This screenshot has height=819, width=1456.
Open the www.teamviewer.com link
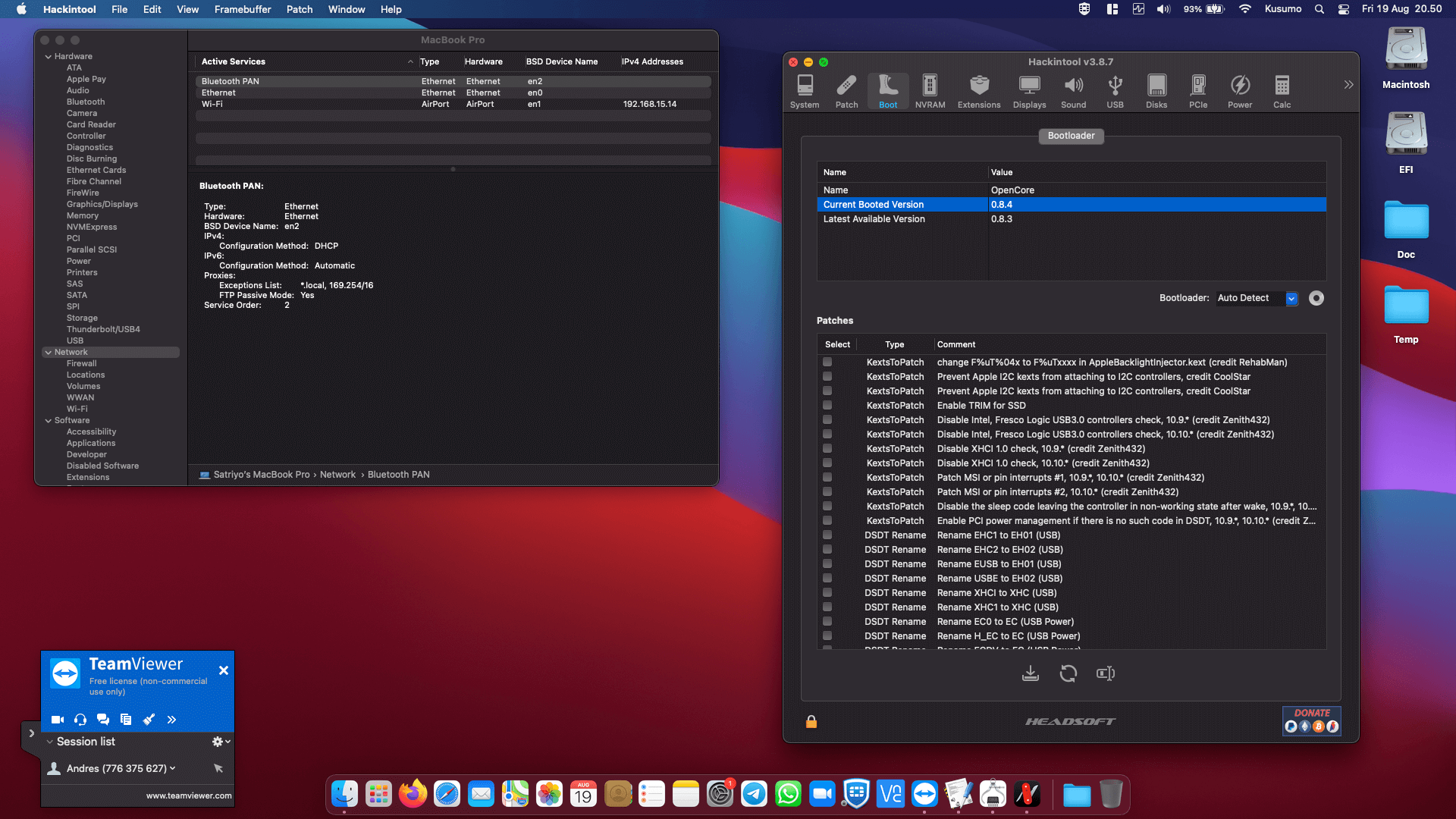coord(189,795)
